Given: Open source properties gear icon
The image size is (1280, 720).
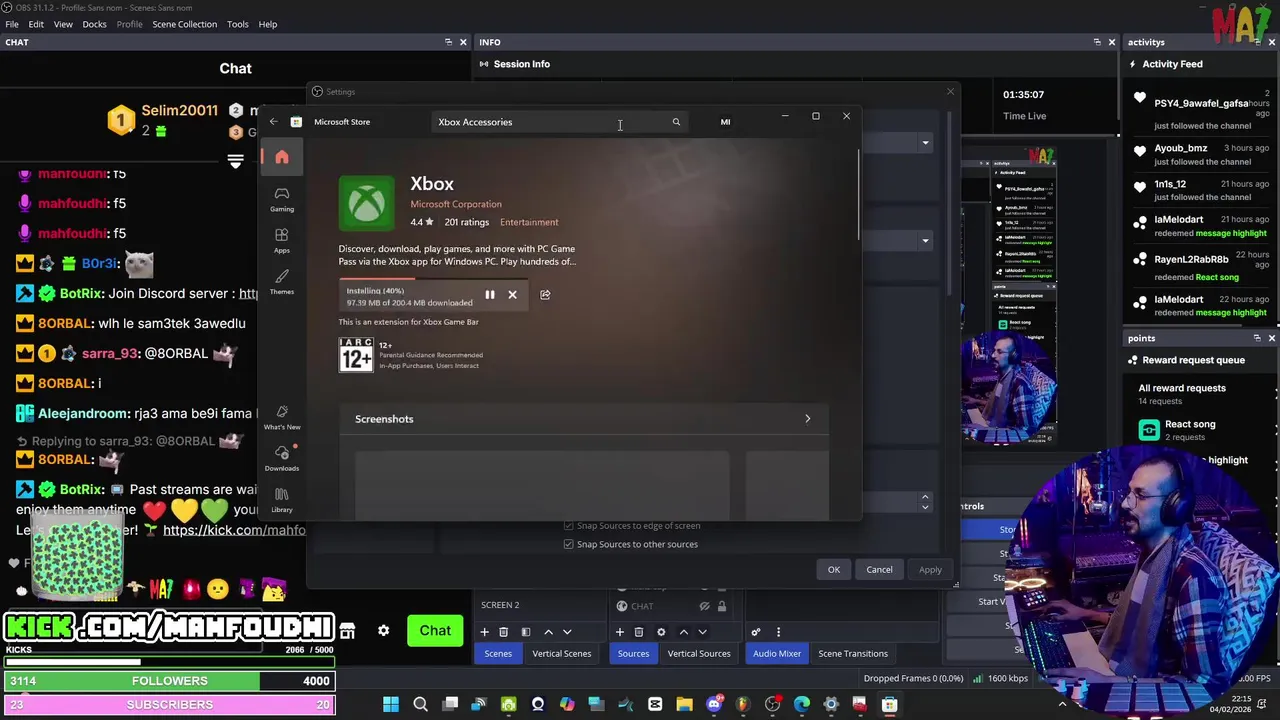Looking at the screenshot, I should tap(661, 632).
